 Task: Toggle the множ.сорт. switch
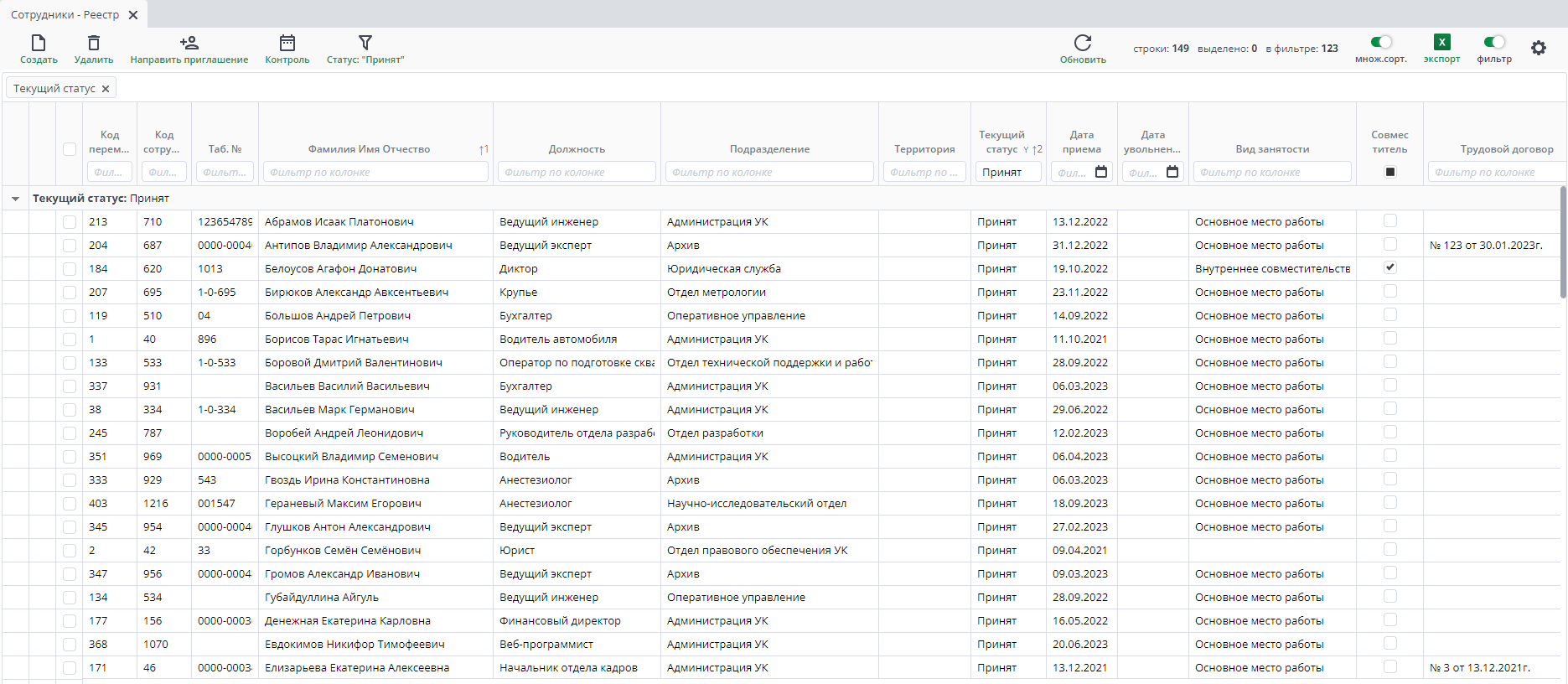coord(1381,42)
